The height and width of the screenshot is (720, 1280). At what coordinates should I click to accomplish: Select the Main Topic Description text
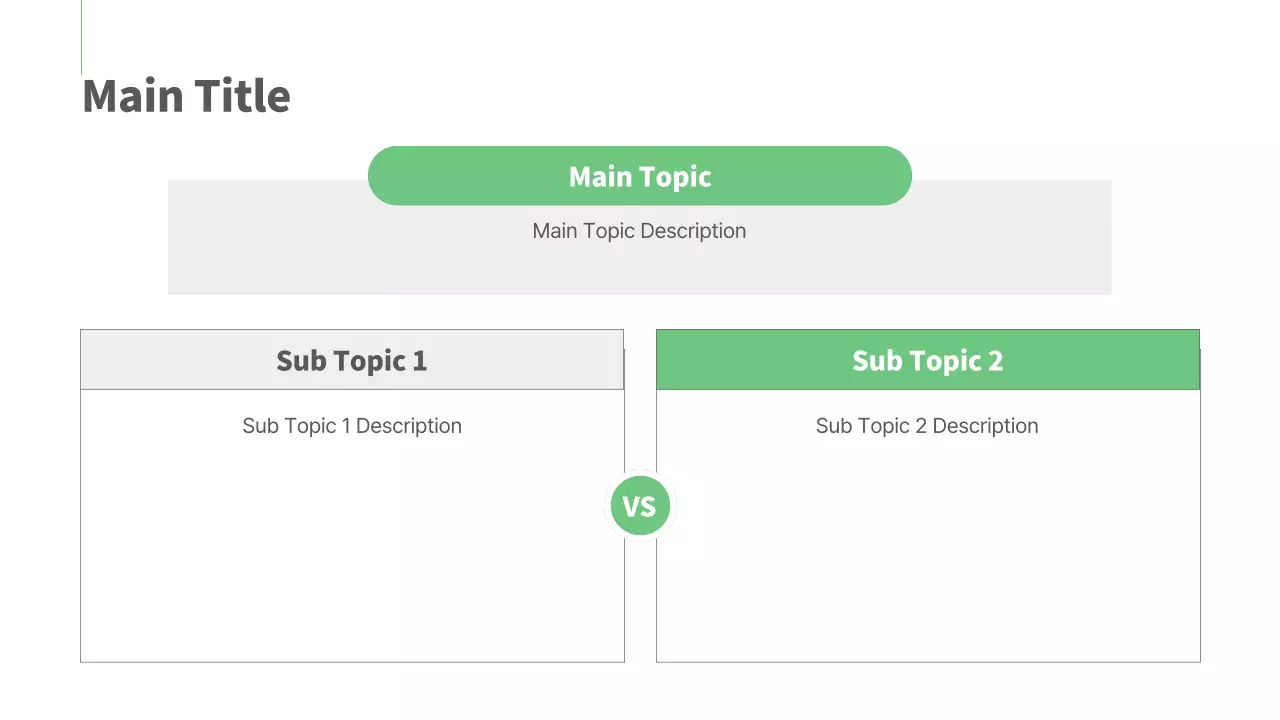pyautogui.click(x=639, y=231)
